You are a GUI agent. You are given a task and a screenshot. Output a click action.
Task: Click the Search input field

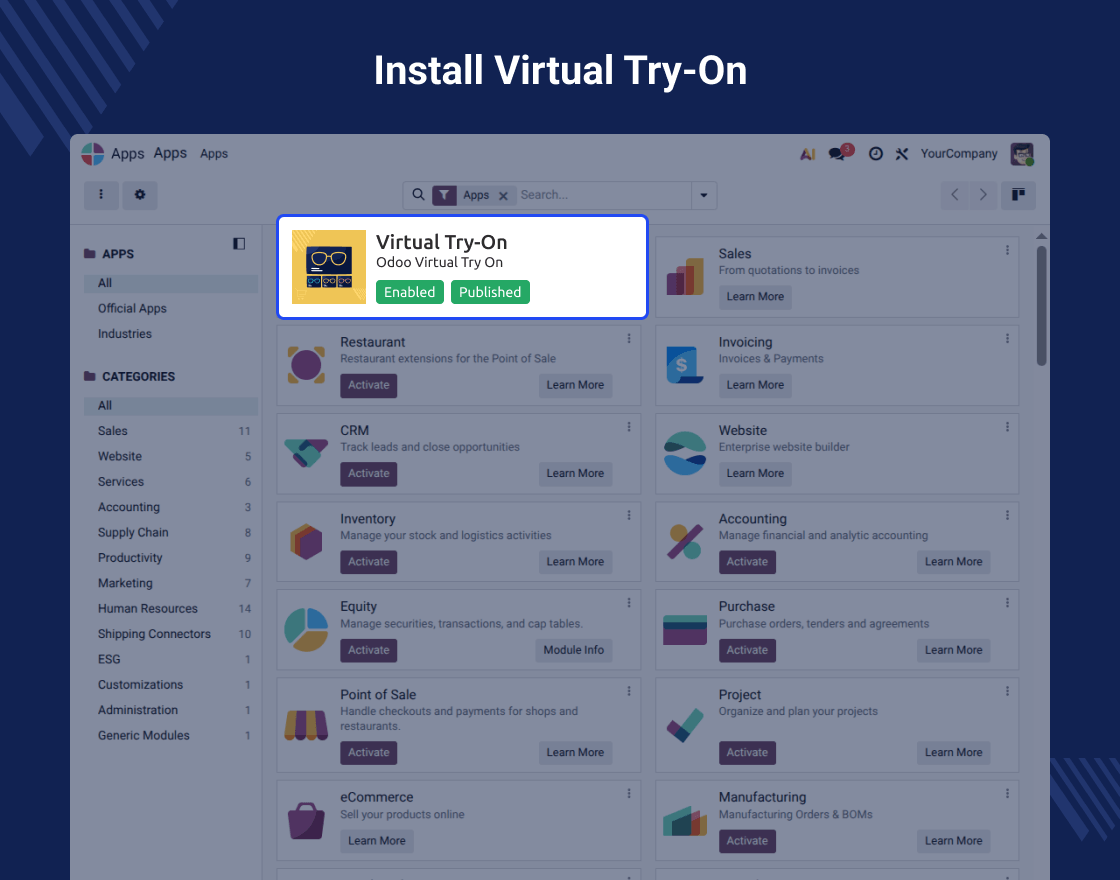[x=604, y=195]
